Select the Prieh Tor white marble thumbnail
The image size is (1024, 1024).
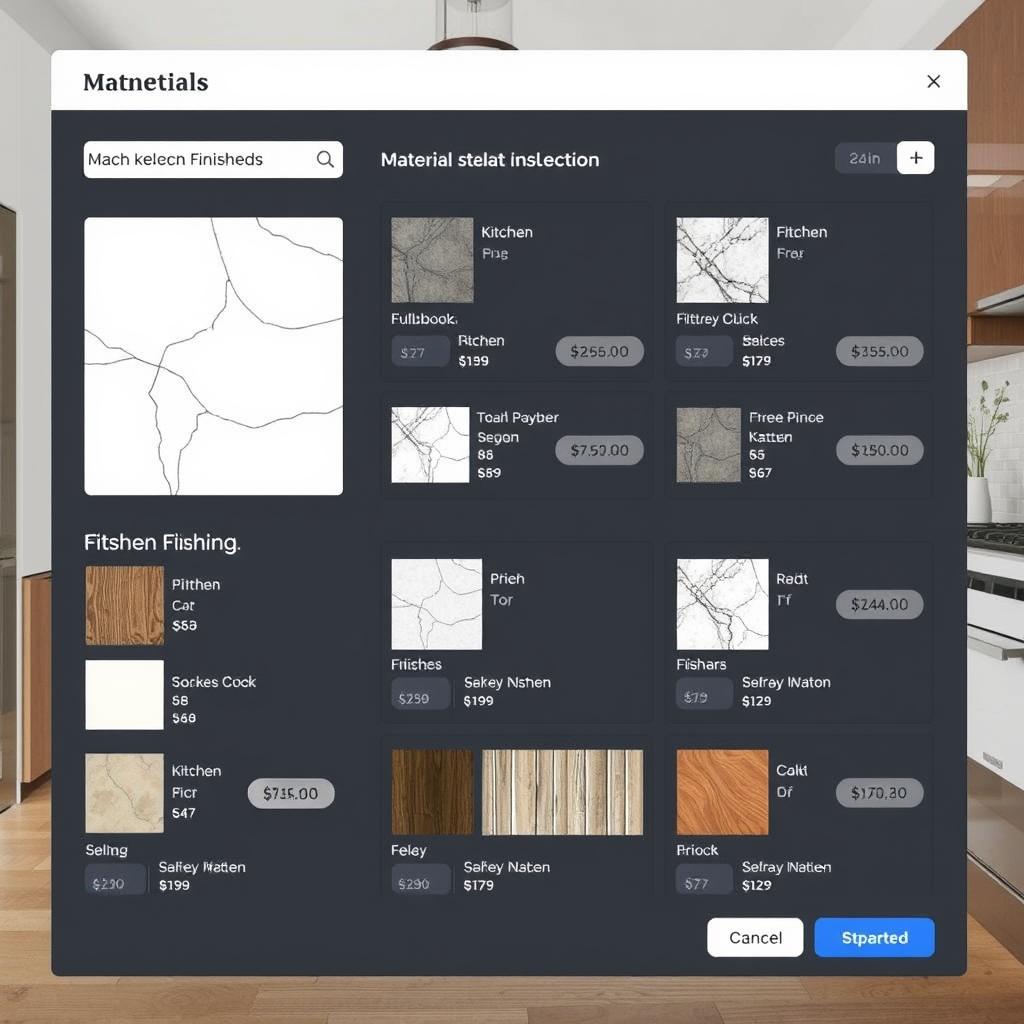tap(437, 604)
